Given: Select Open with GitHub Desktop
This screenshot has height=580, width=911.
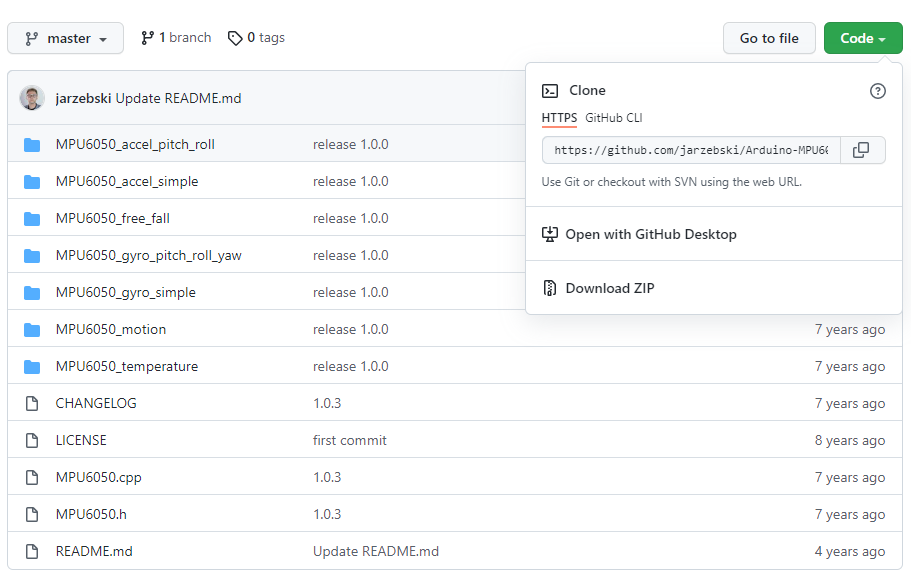Looking at the screenshot, I should pos(650,234).
